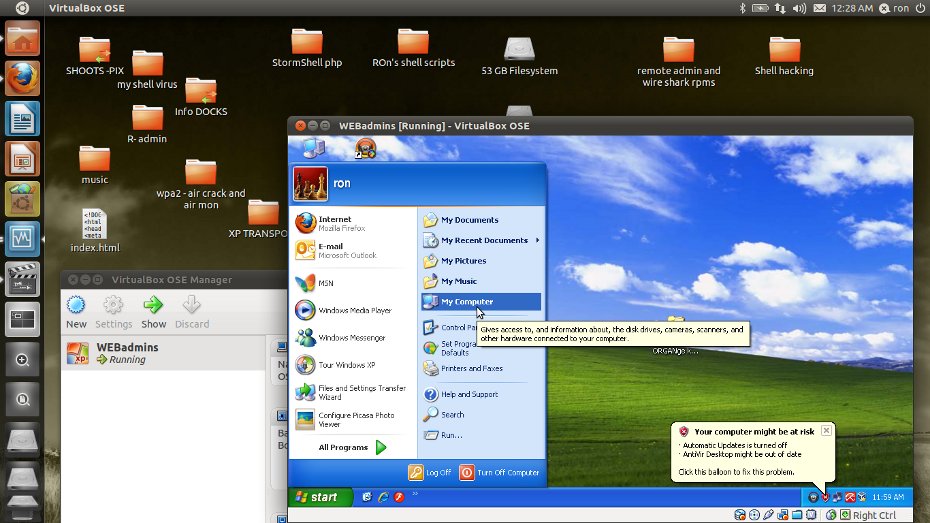
Task: Select the 'my shell virus' desktop folder
Action: coord(147,70)
